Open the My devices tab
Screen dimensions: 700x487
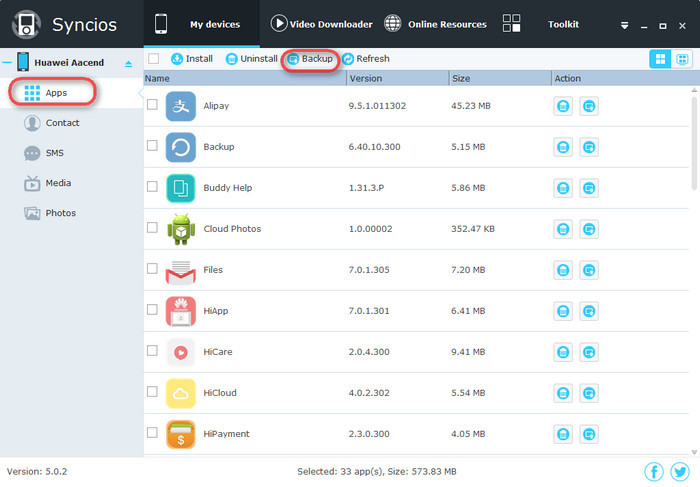click(x=201, y=24)
